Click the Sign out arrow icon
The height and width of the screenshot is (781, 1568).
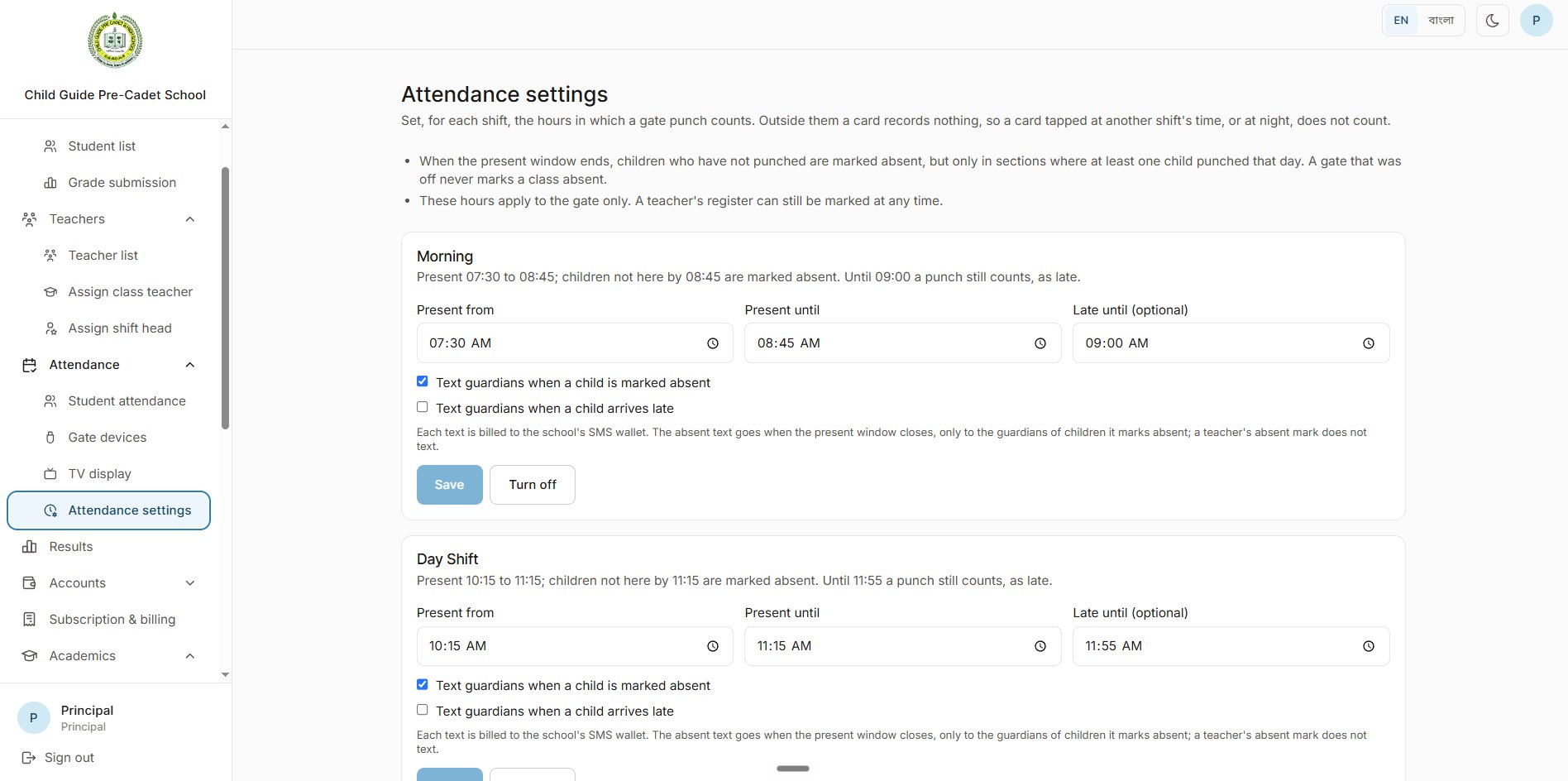tap(29, 758)
